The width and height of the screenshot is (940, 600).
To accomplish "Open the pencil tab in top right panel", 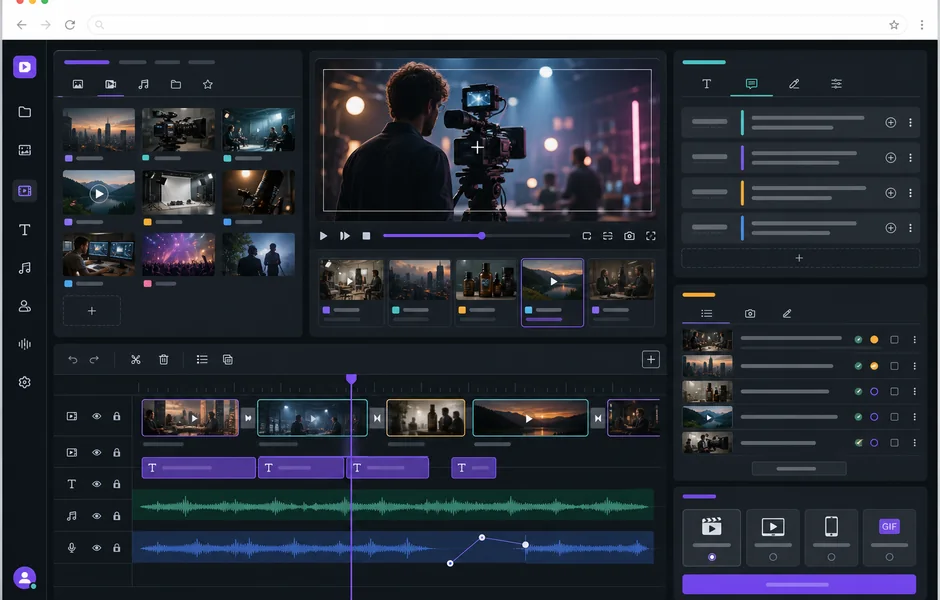I will [x=794, y=84].
